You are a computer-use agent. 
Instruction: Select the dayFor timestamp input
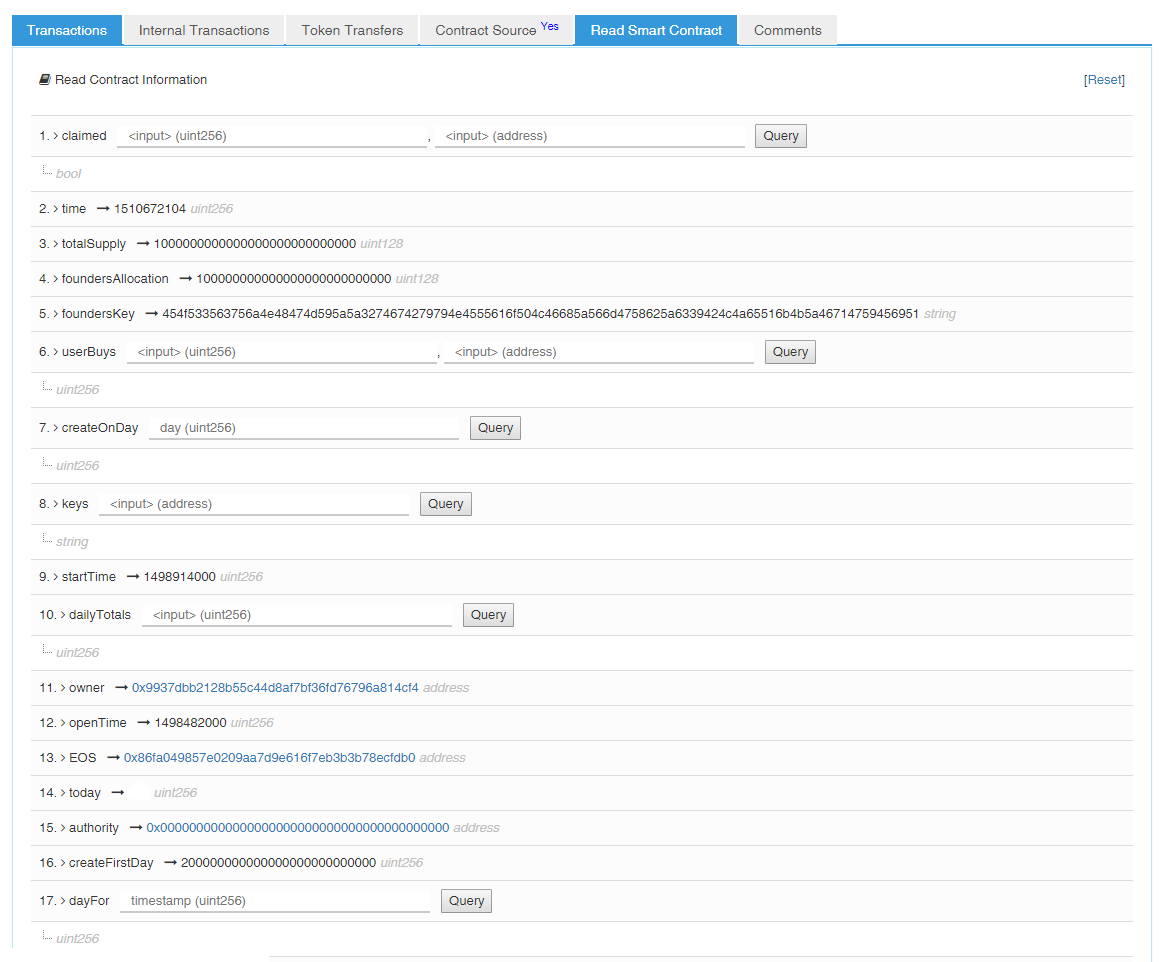[275, 900]
